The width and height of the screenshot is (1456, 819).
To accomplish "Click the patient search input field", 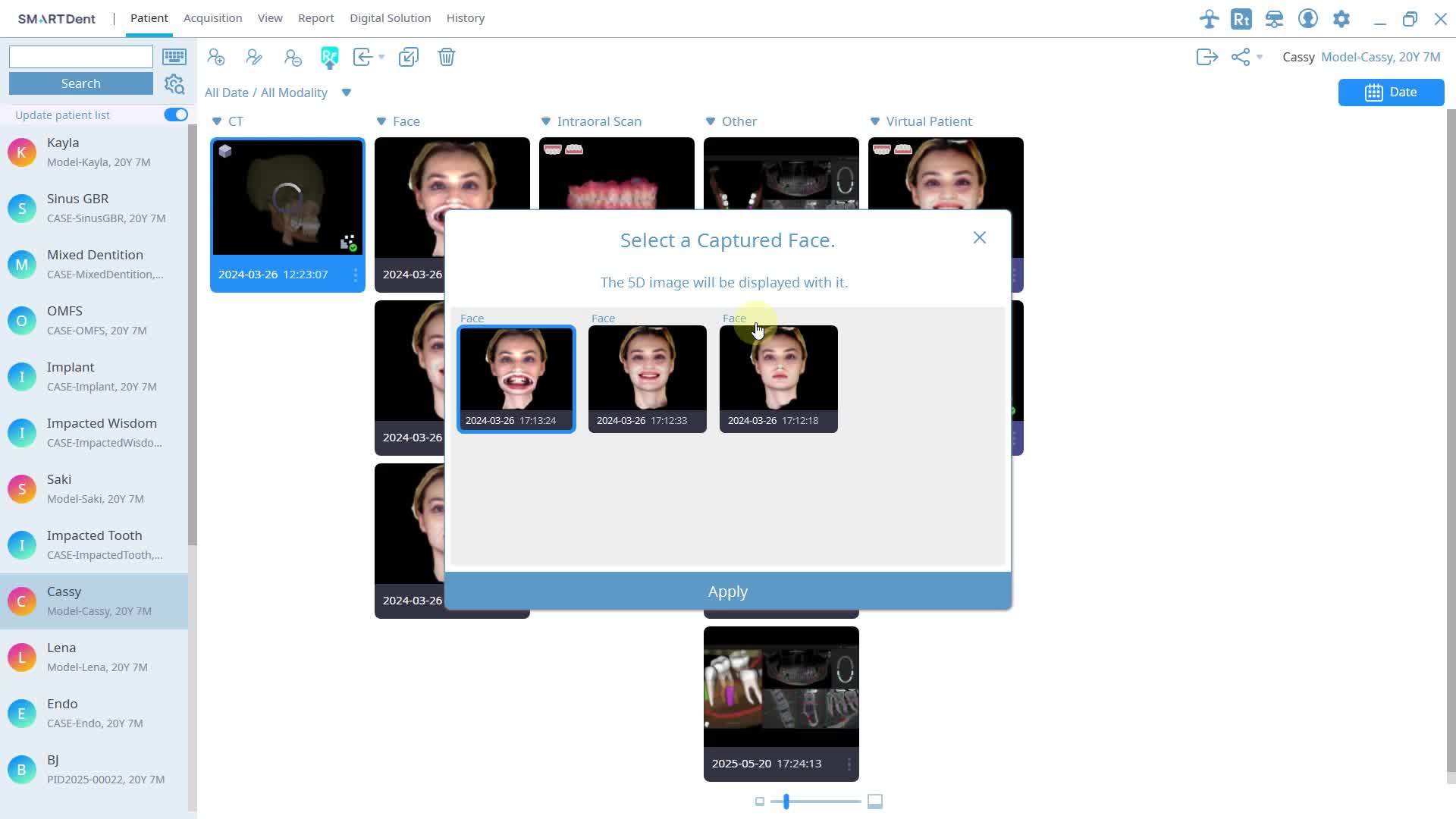I will coord(81,57).
